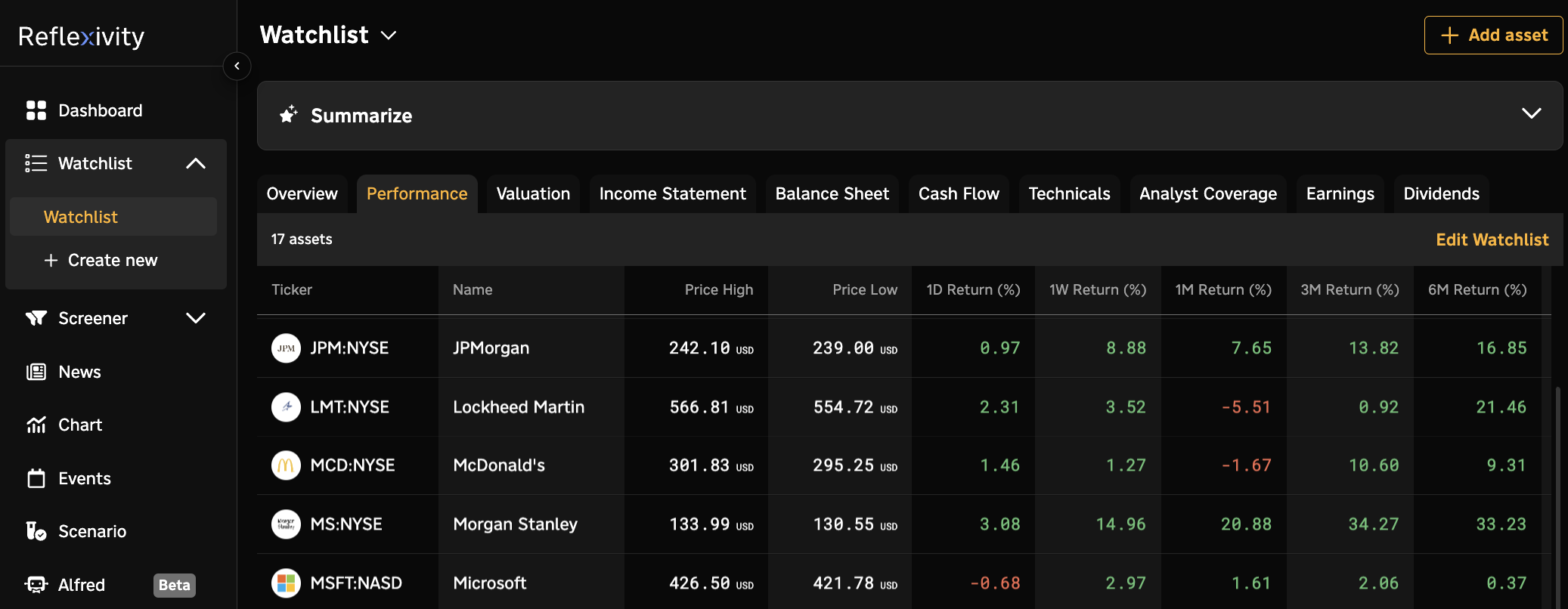Click the Add asset button
This screenshot has height=609, width=1568.
[1493, 36]
